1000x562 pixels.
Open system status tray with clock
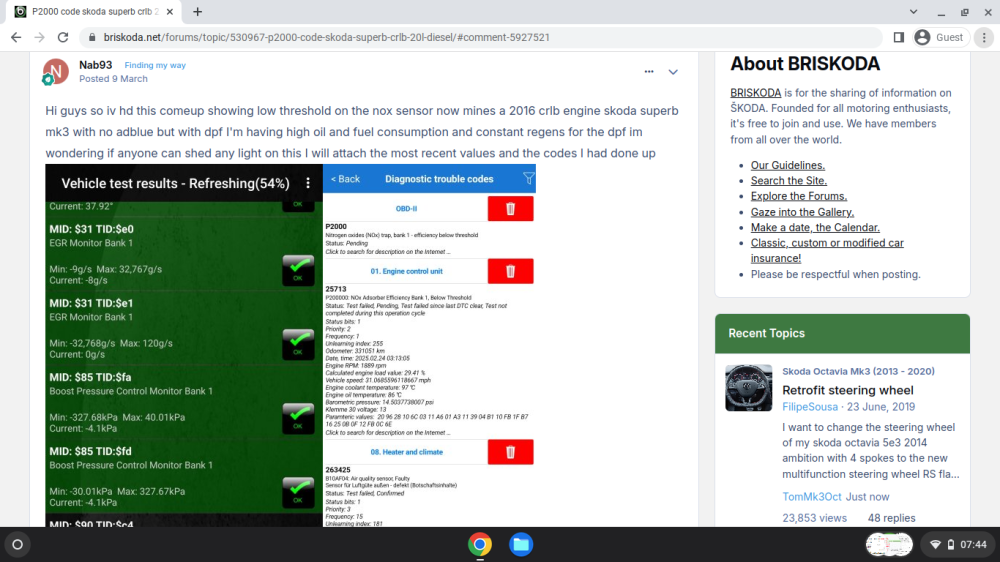click(x=958, y=545)
